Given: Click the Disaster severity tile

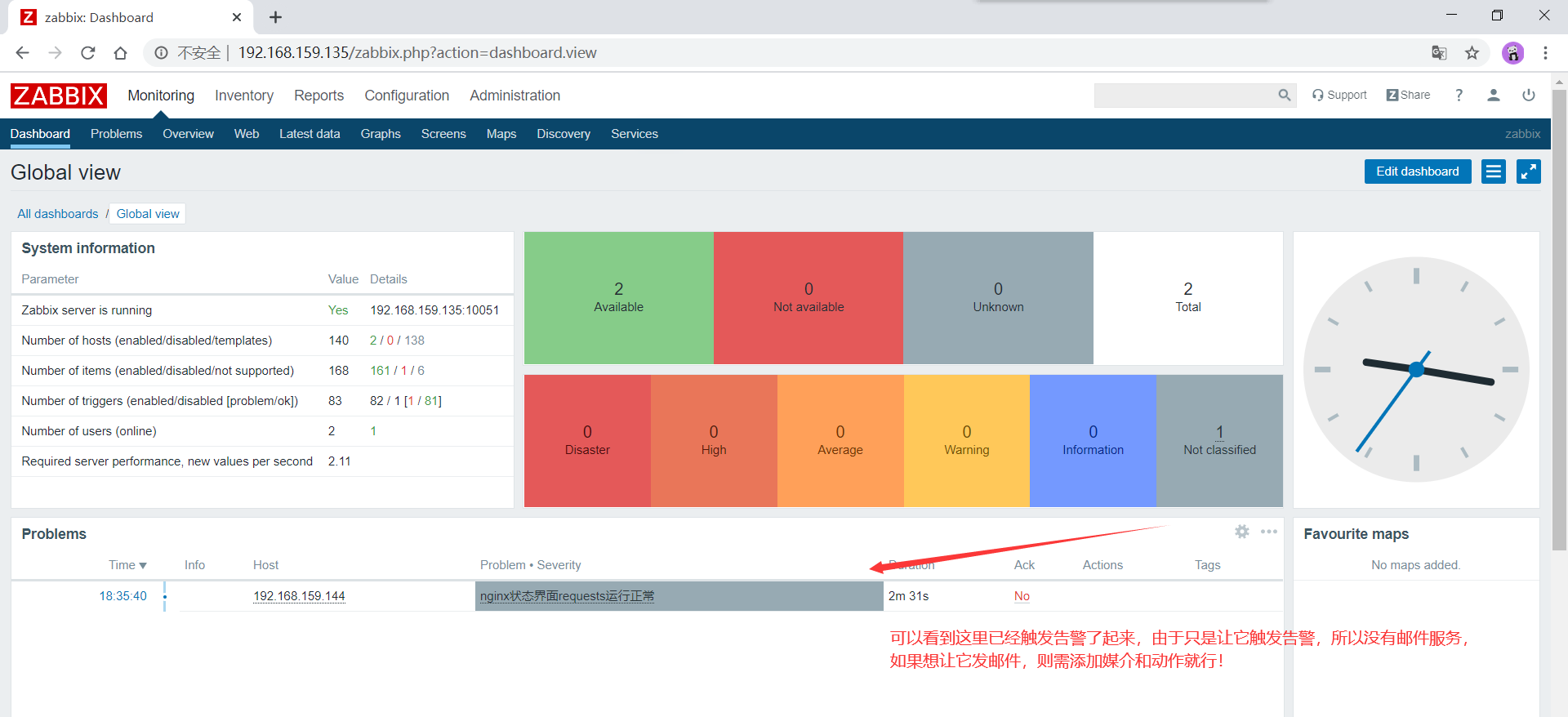Looking at the screenshot, I should click(x=587, y=441).
